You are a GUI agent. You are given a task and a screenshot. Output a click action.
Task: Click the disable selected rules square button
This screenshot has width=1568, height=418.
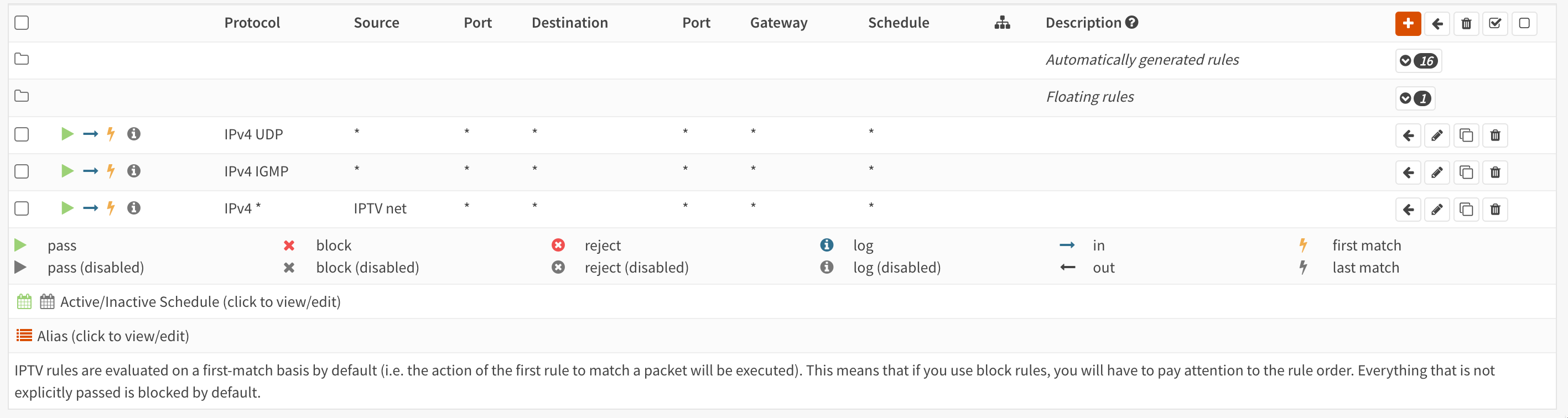pyautogui.click(x=1524, y=24)
